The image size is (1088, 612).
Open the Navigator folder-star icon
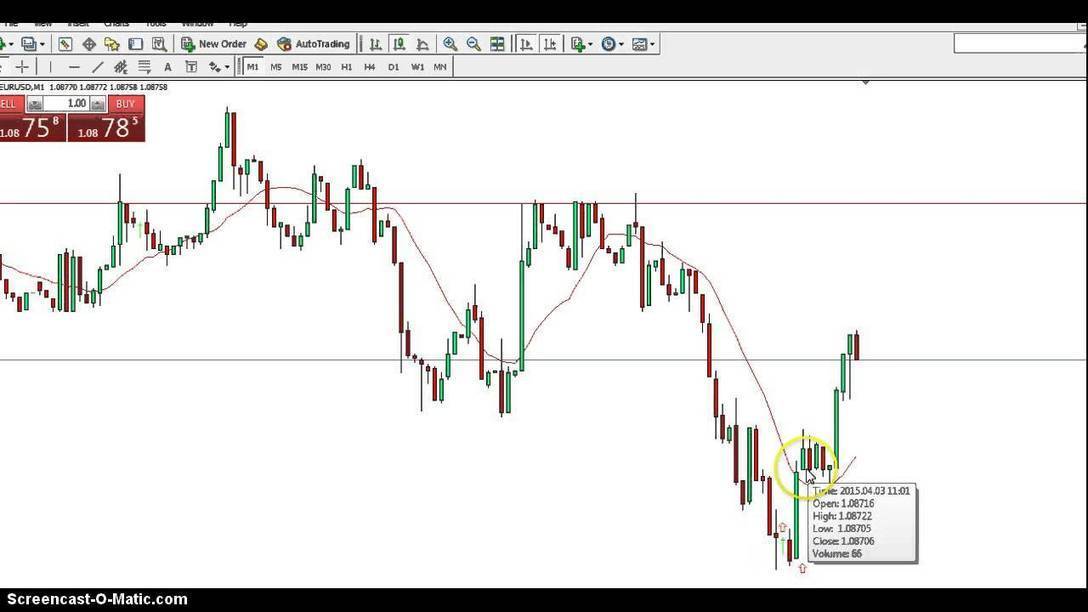point(112,44)
